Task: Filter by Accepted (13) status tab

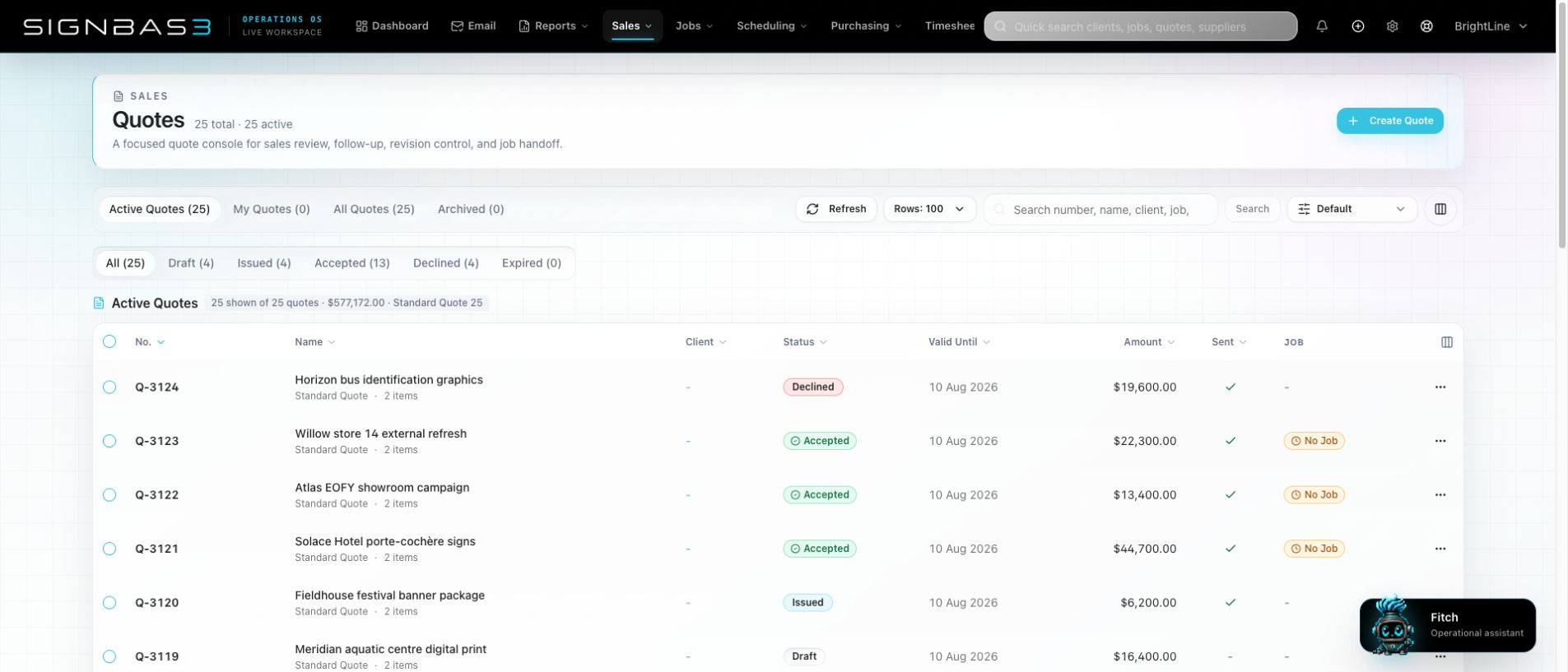Action: pyautogui.click(x=352, y=263)
